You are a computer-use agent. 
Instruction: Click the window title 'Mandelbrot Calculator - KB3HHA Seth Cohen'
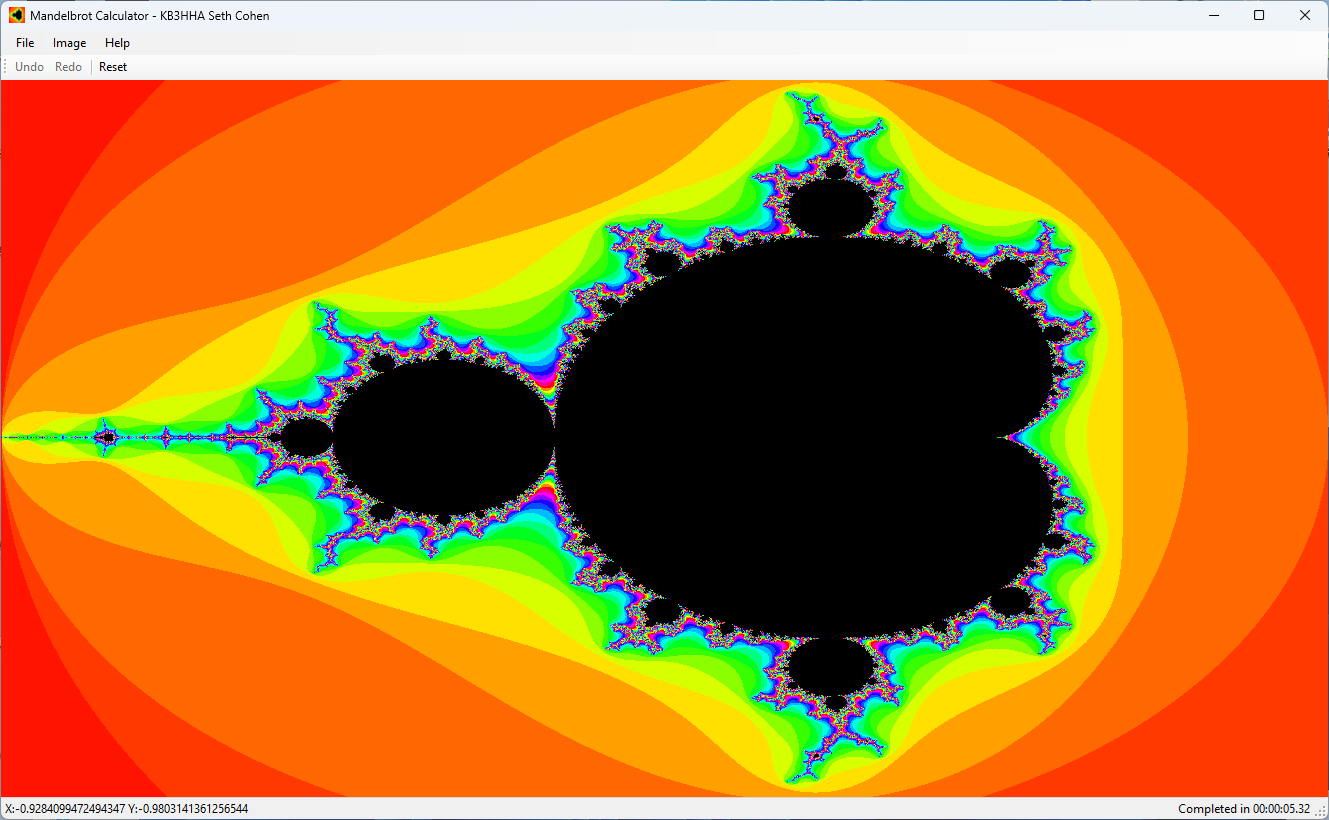150,16
